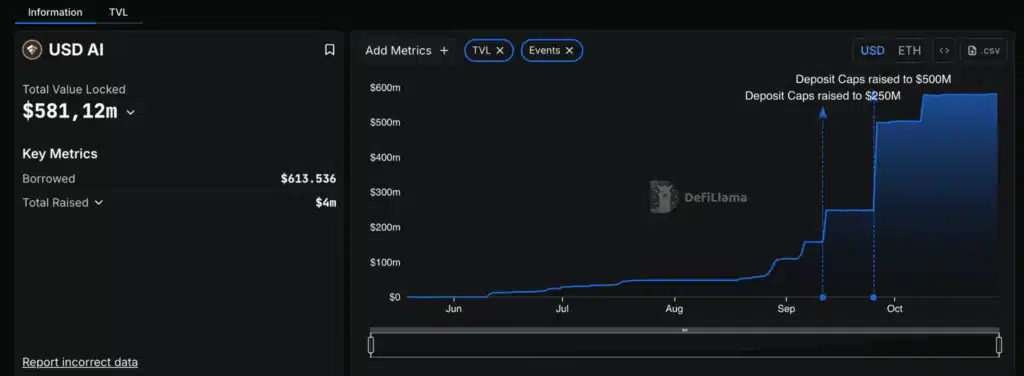1024x376 pixels.
Task: Click the $250M deposit cap event dot
Action: click(x=823, y=298)
